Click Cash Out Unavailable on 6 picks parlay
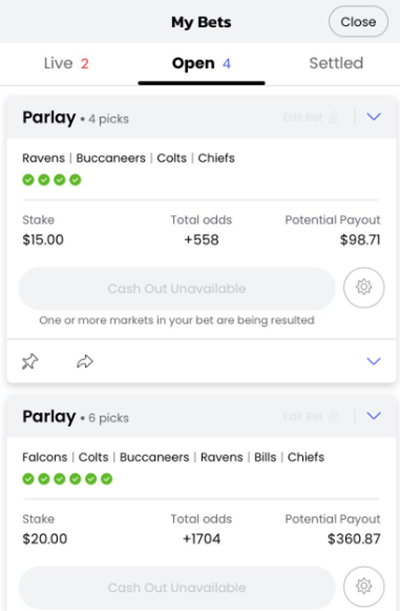Image resolution: width=400 pixels, height=611 pixels. pyautogui.click(x=177, y=587)
